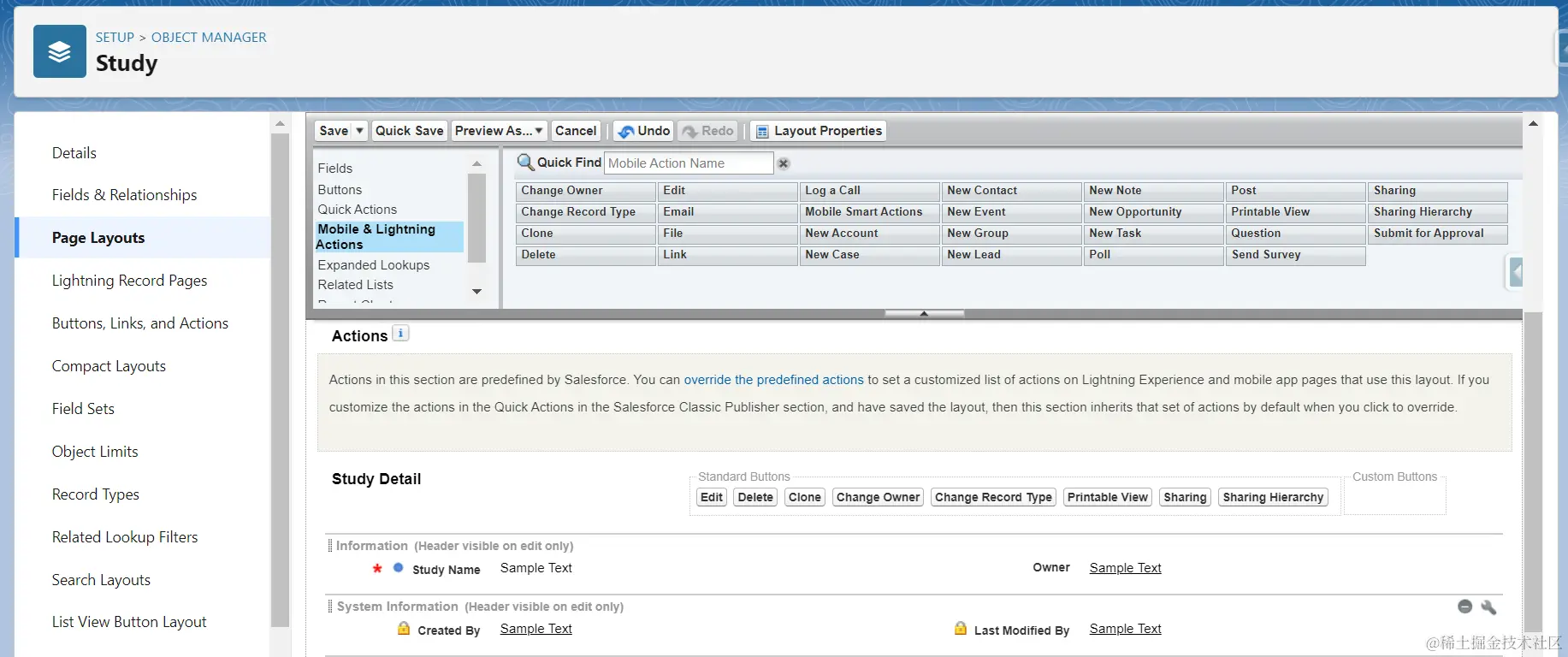The image size is (1568, 657).
Task: Select the Buttons palette category
Action: point(340,190)
